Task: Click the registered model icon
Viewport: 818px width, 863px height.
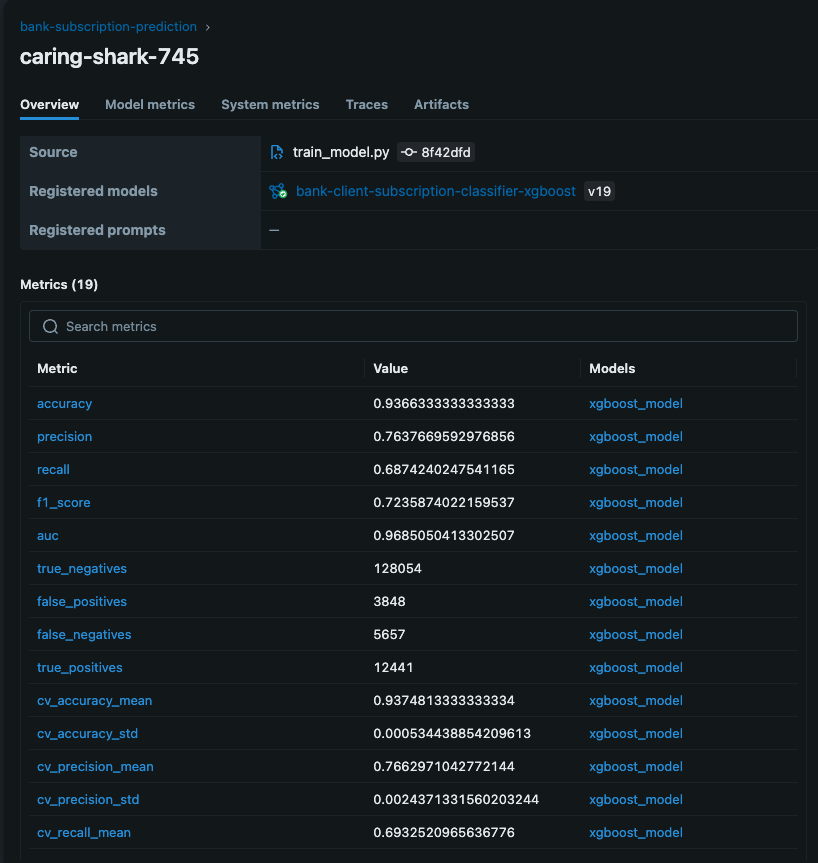Action: click(278, 191)
